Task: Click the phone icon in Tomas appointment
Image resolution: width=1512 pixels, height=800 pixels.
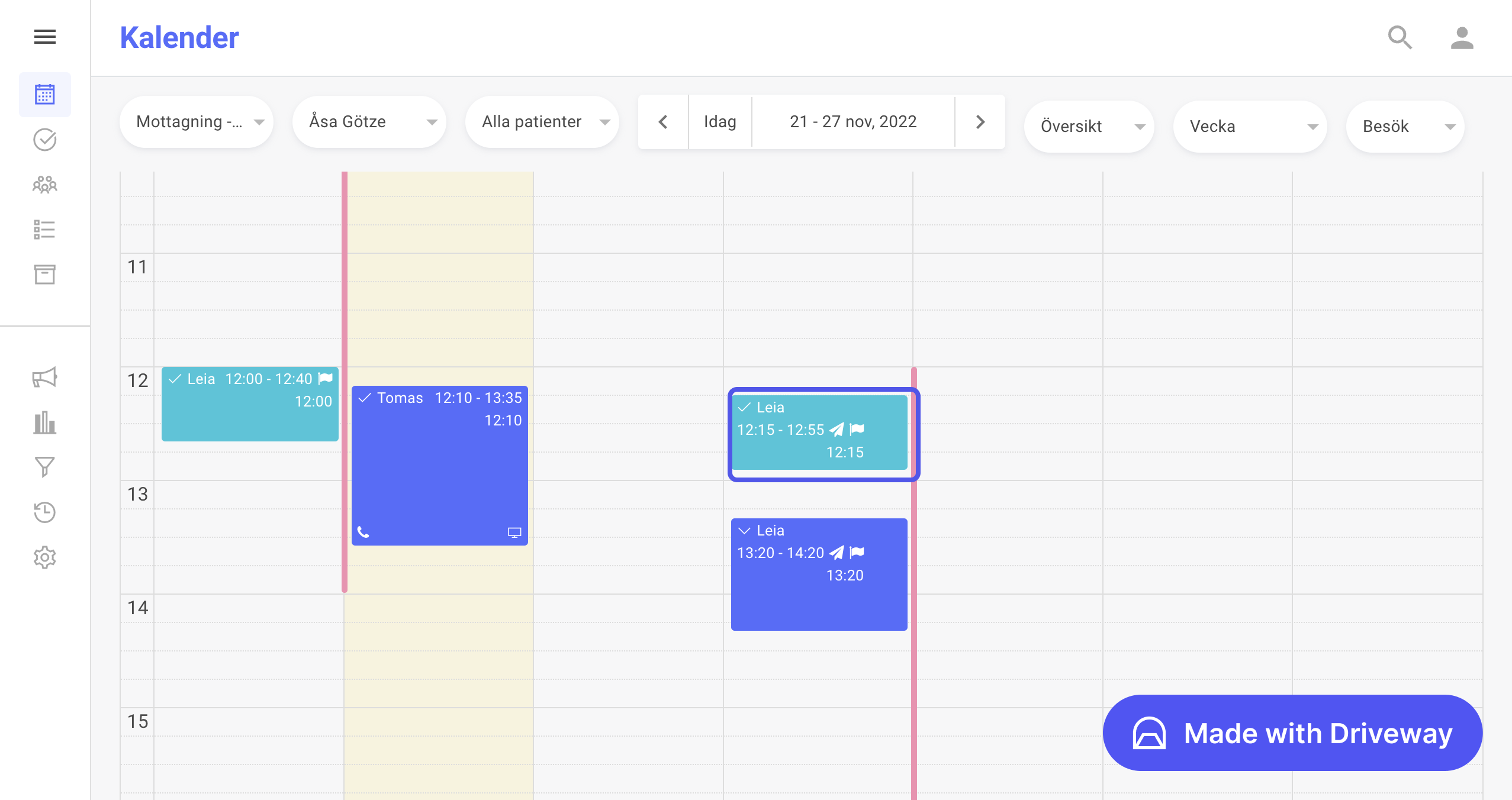Action: pos(363,533)
